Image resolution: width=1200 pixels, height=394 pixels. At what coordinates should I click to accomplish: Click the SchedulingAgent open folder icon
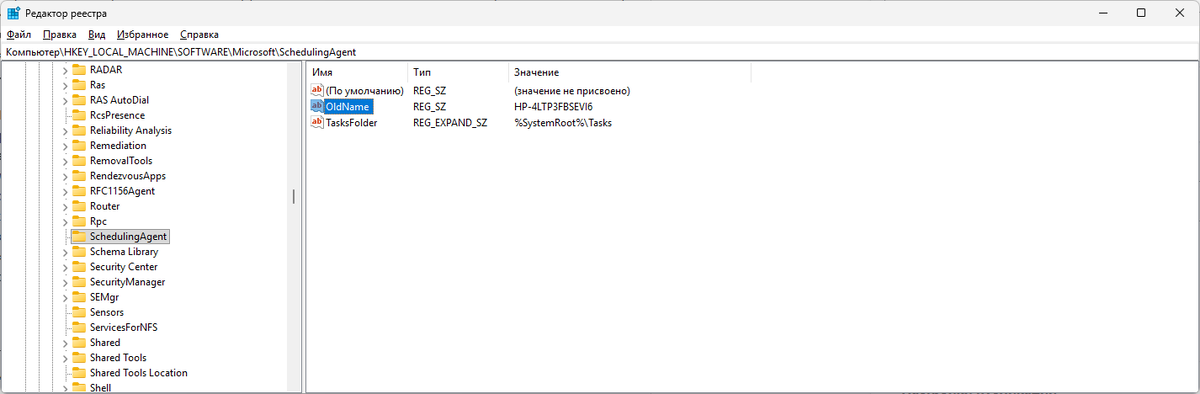click(79, 236)
